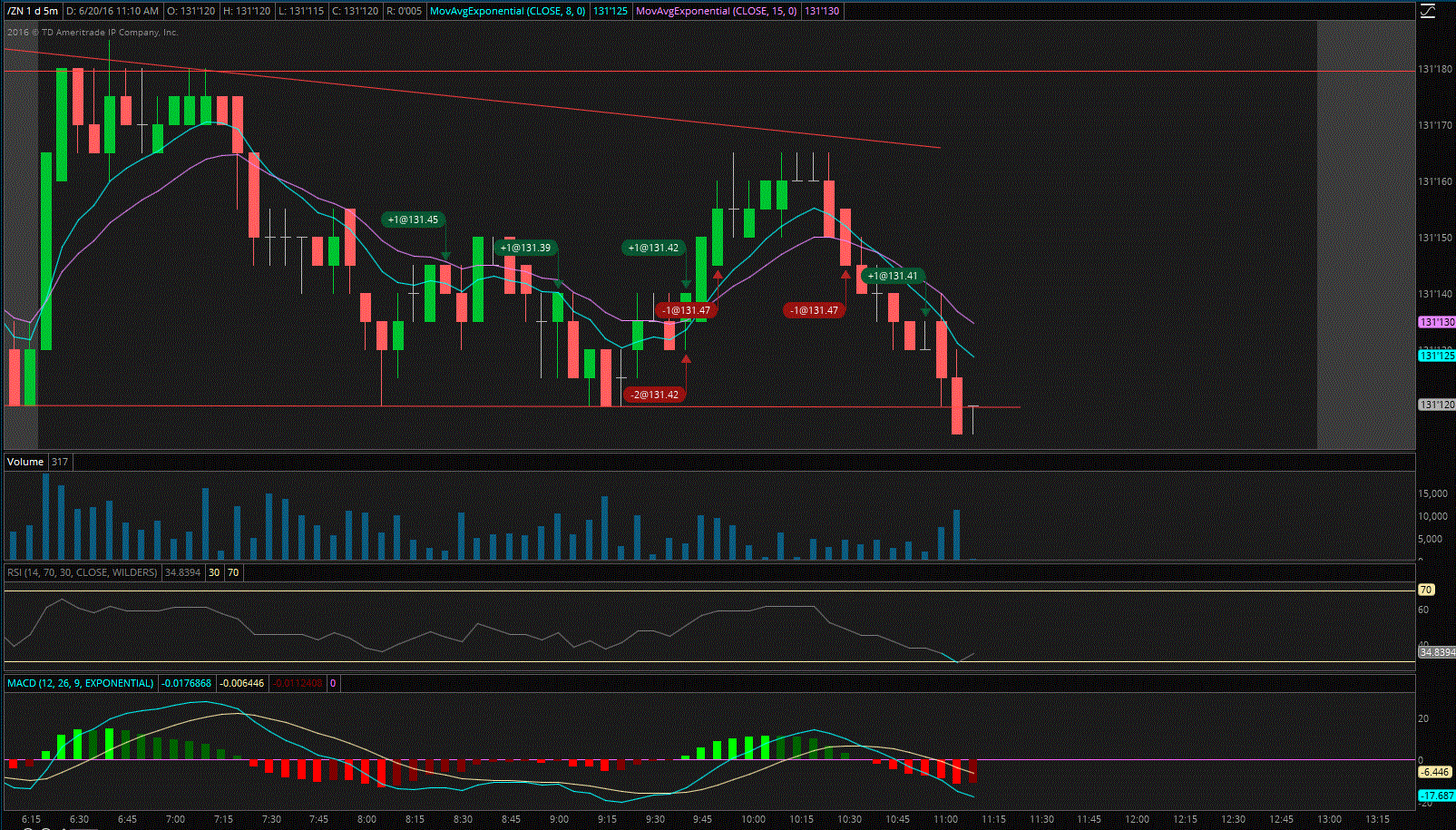Screen dimensions: 1456x830
Task: Open the RSI (14, 70, 30, CLOSE, WILDERS) label
Action: point(82,572)
